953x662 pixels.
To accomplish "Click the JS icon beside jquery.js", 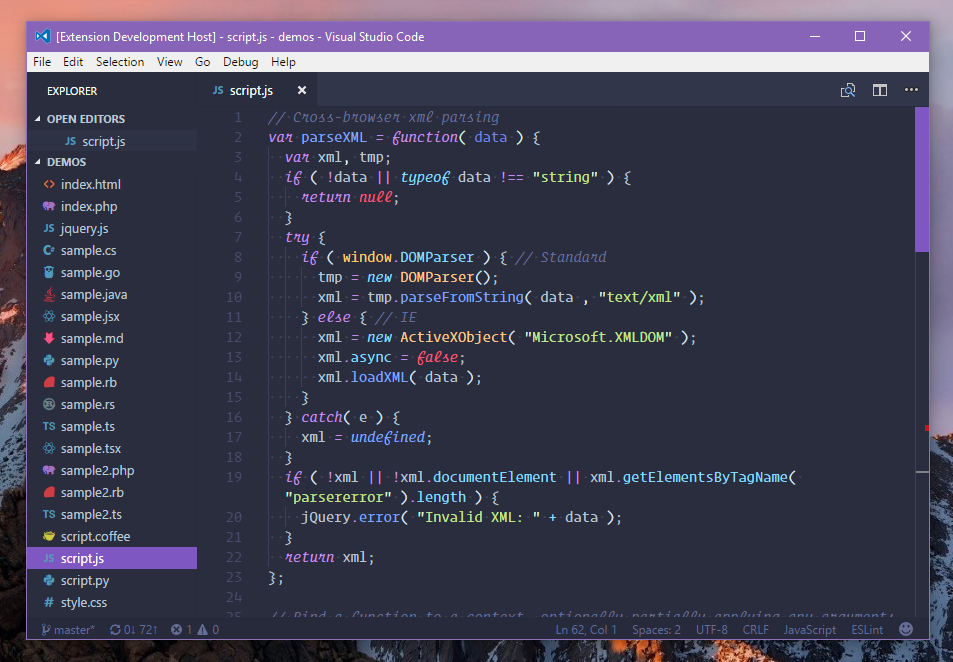I will (49, 228).
